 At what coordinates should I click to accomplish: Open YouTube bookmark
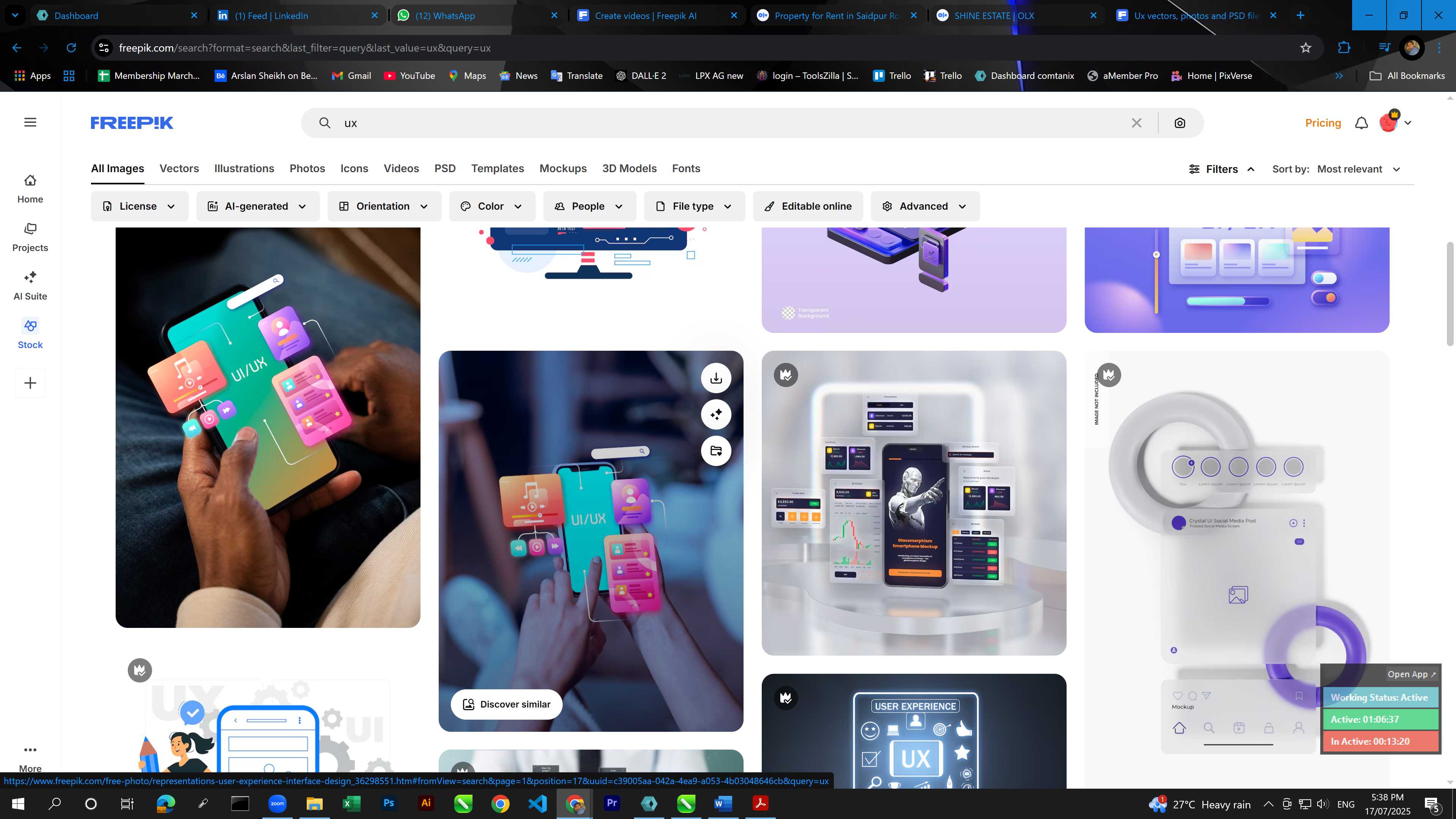(409, 76)
